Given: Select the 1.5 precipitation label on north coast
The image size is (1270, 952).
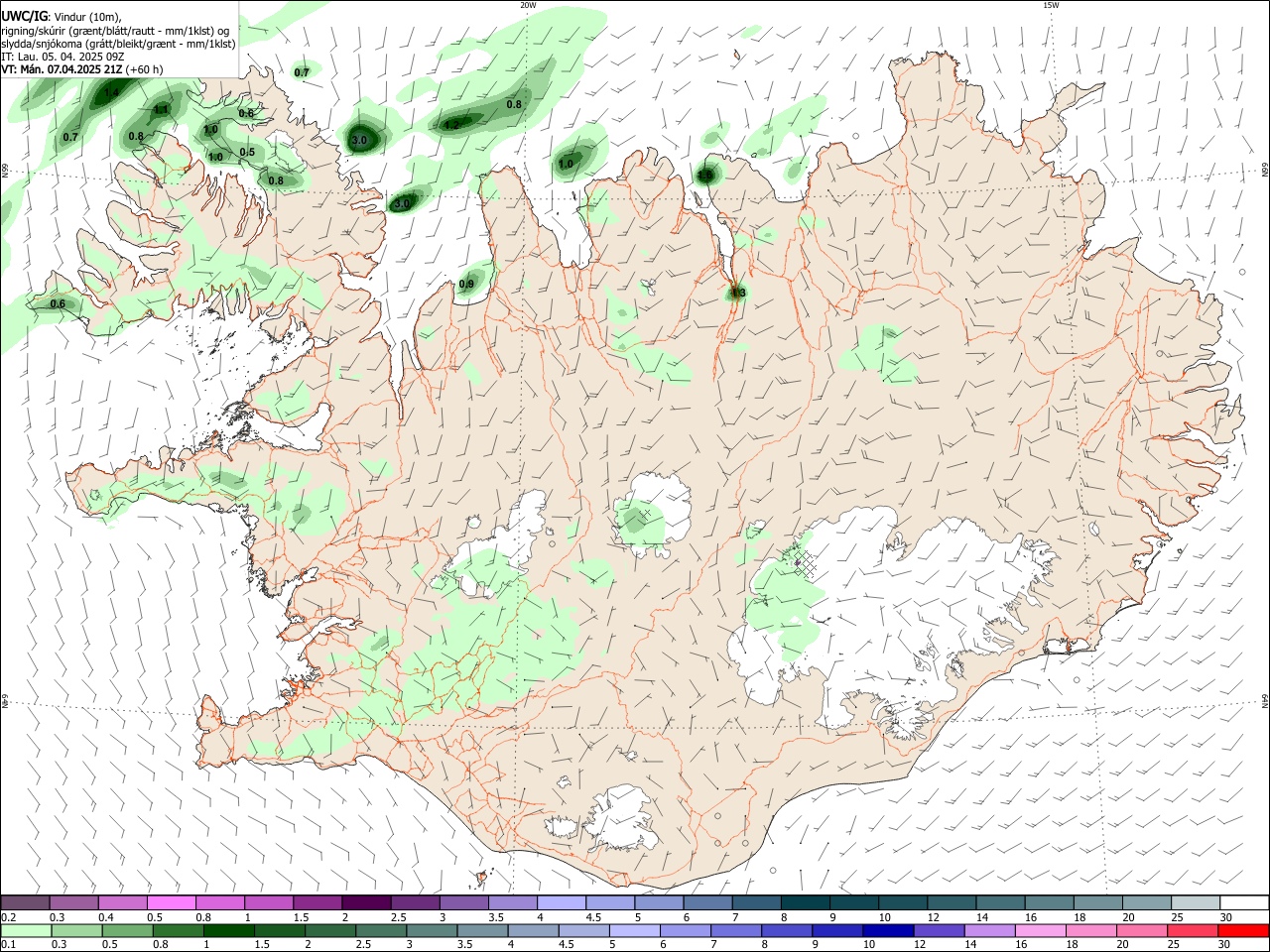Looking at the screenshot, I should pyautogui.click(x=704, y=176).
